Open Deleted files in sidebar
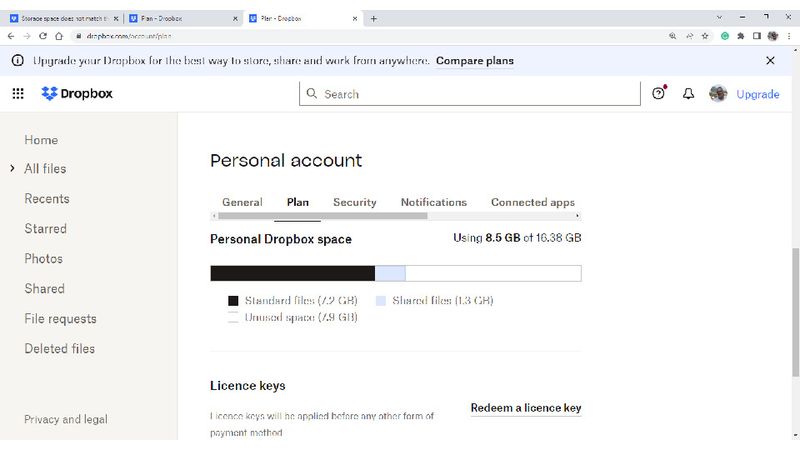This screenshot has height=450, width=800. tap(60, 348)
